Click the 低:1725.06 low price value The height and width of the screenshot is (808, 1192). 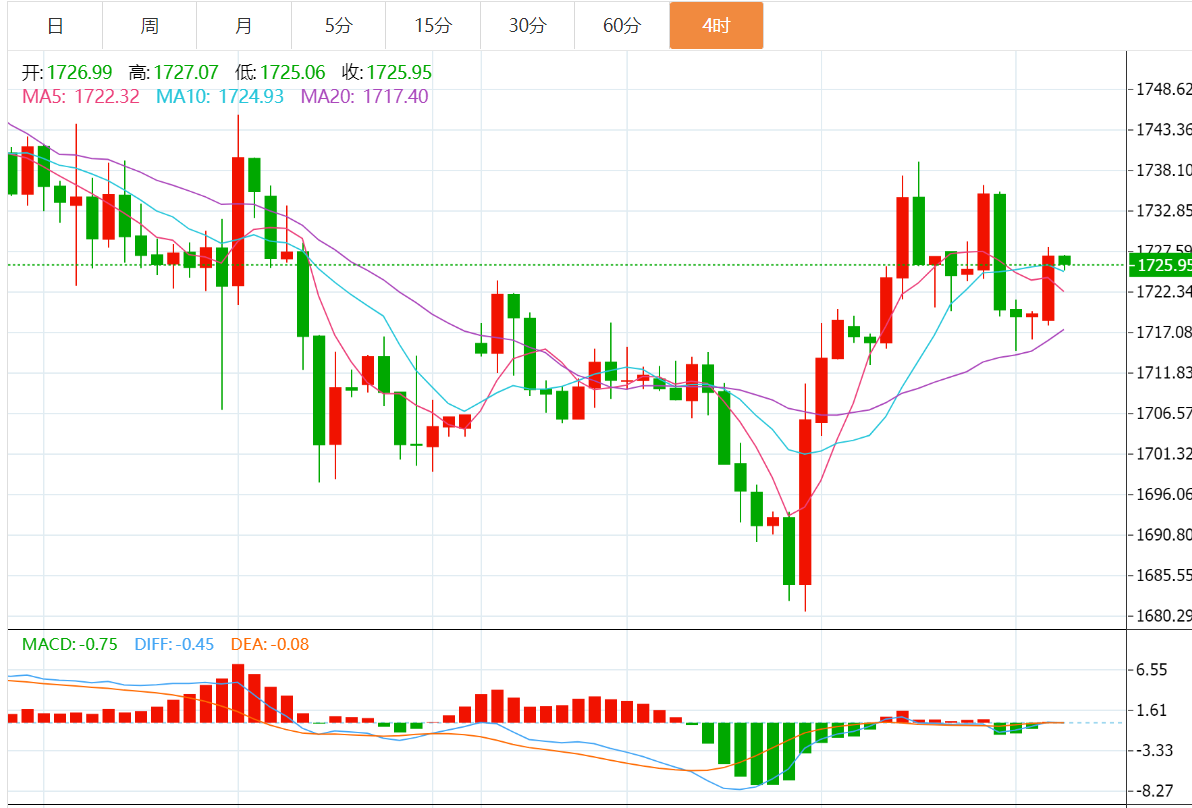tap(280, 73)
